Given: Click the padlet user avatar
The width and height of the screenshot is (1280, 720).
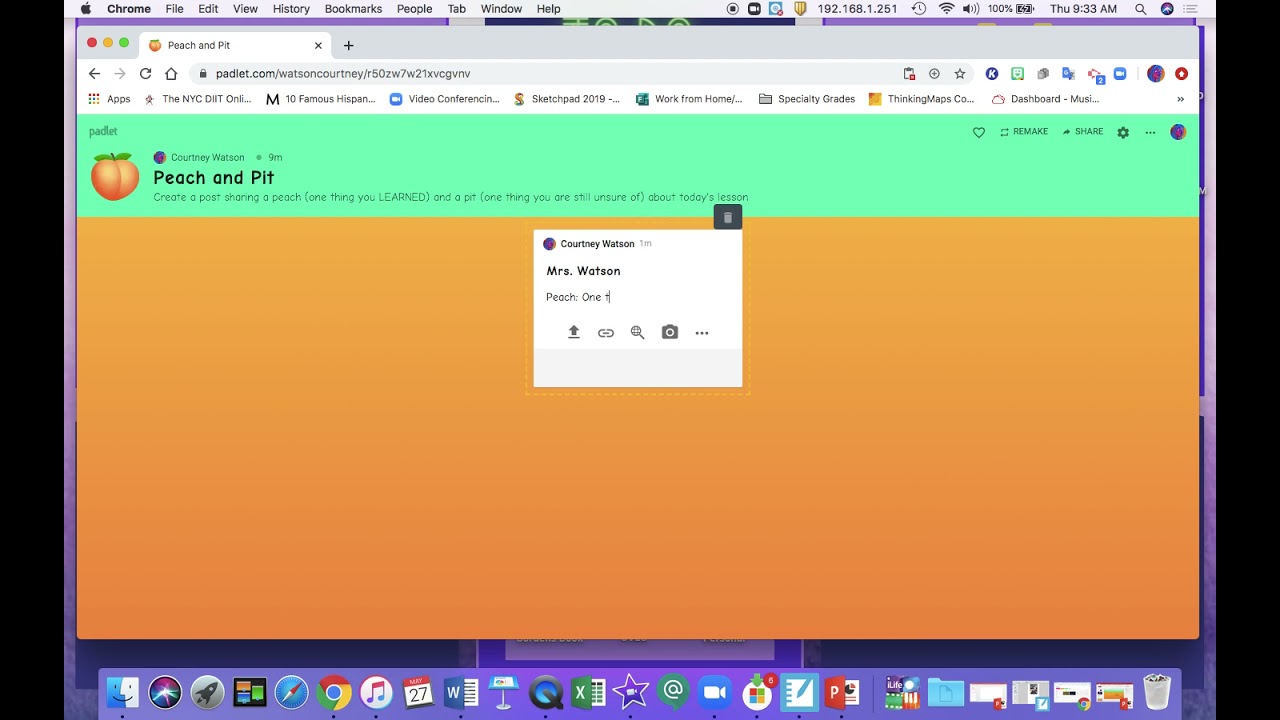Looking at the screenshot, I should point(1178,132).
